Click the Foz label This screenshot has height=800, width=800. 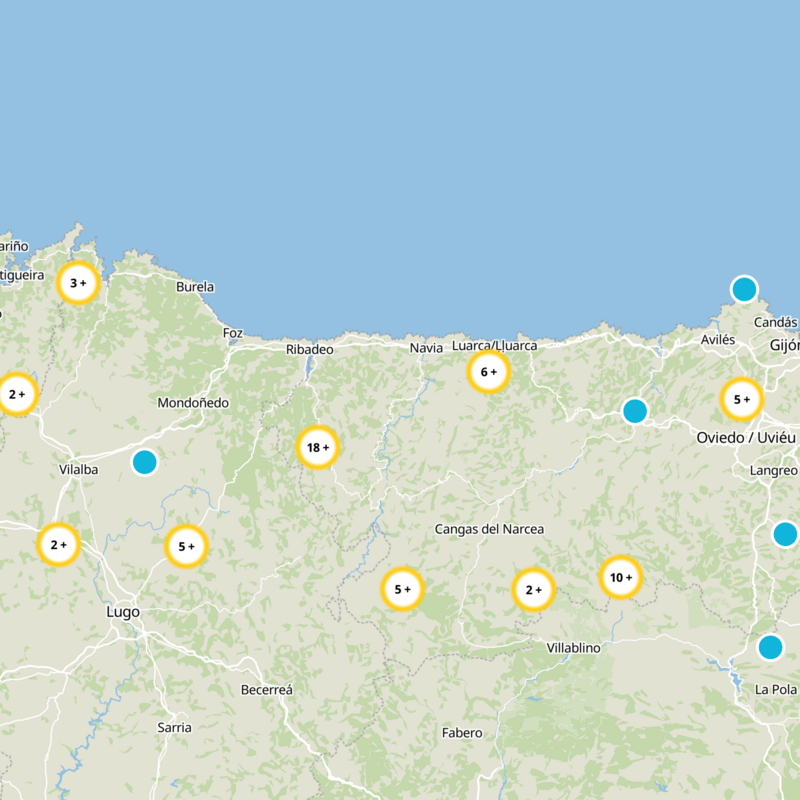point(233,333)
